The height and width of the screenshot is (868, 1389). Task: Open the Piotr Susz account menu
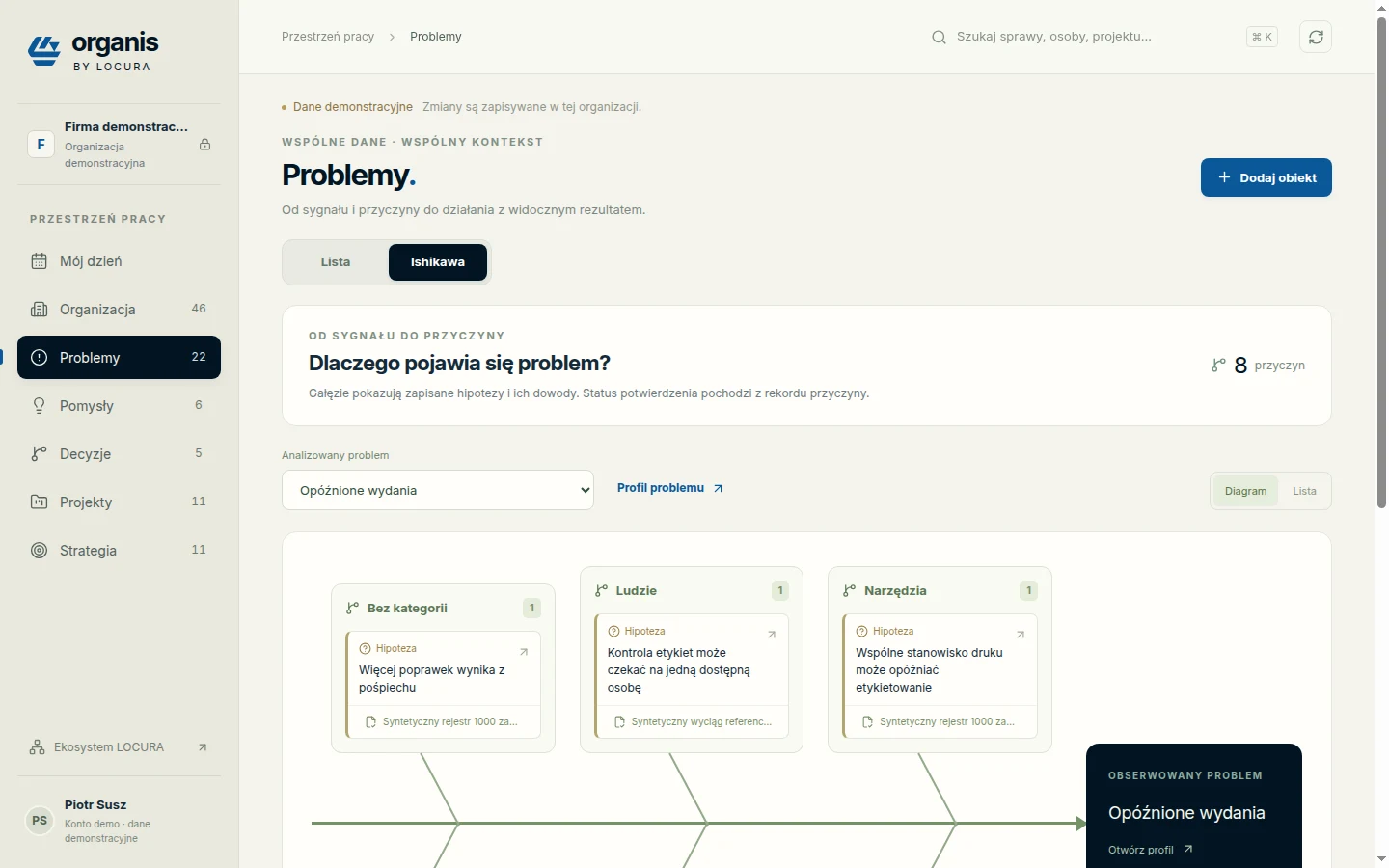coord(119,821)
